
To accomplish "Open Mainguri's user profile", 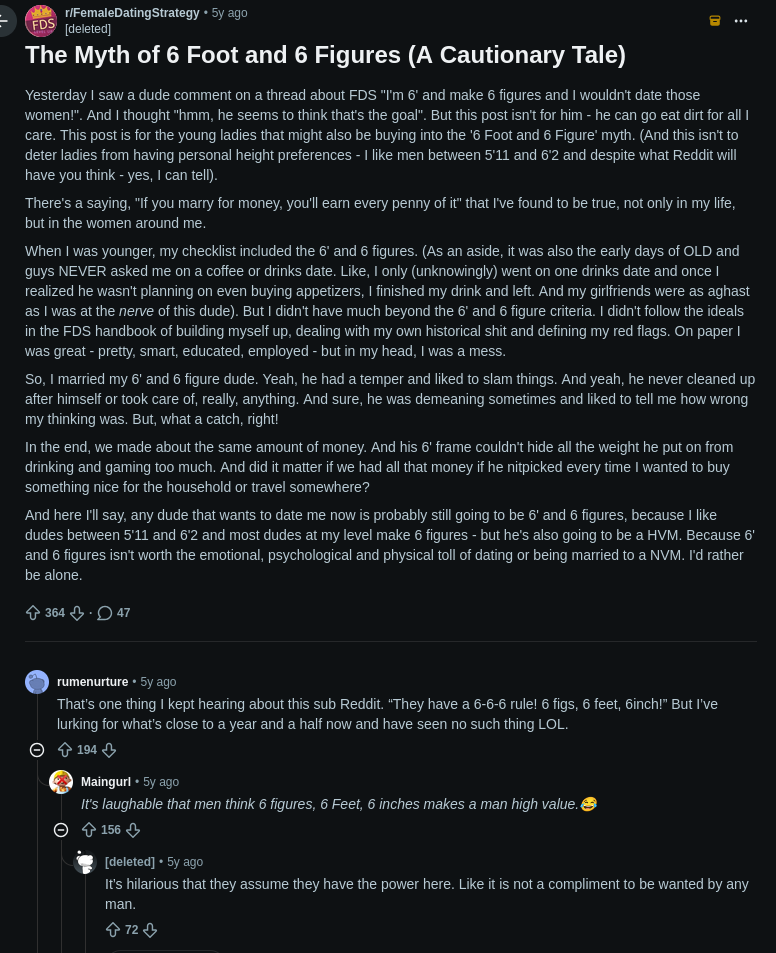I will [106, 782].
